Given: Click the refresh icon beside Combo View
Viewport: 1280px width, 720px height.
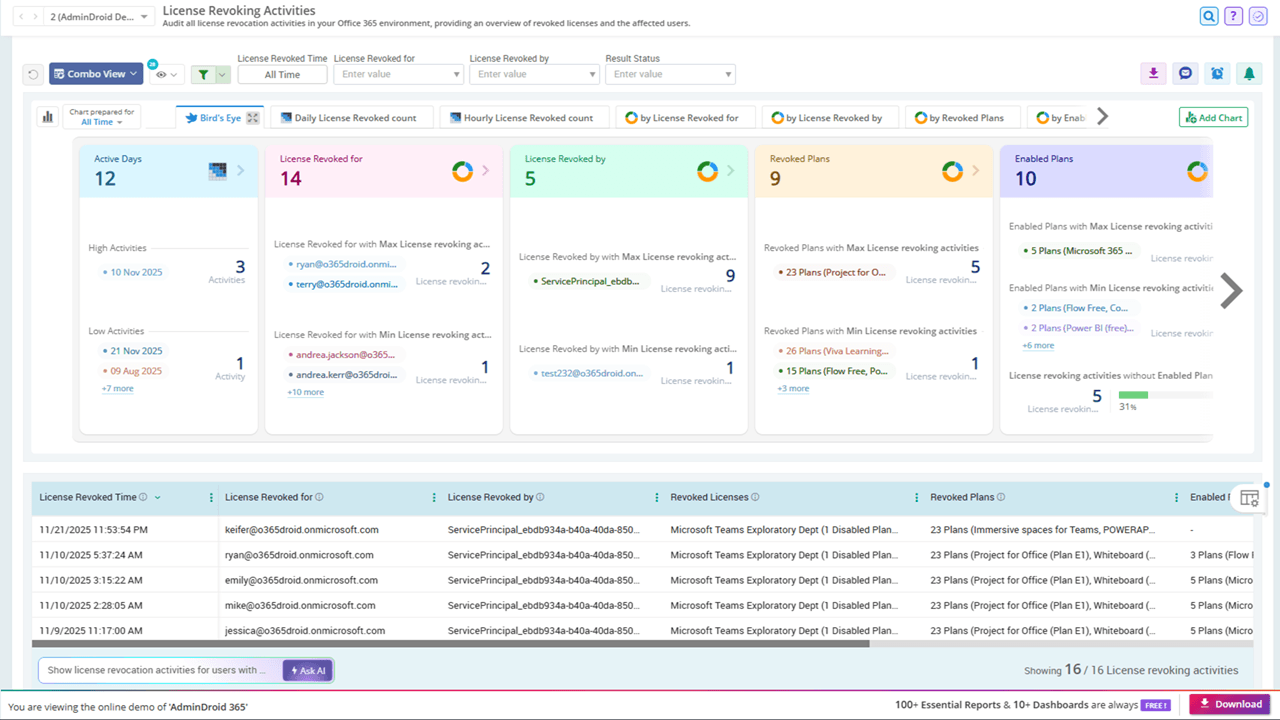Looking at the screenshot, I should pyautogui.click(x=33, y=74).
